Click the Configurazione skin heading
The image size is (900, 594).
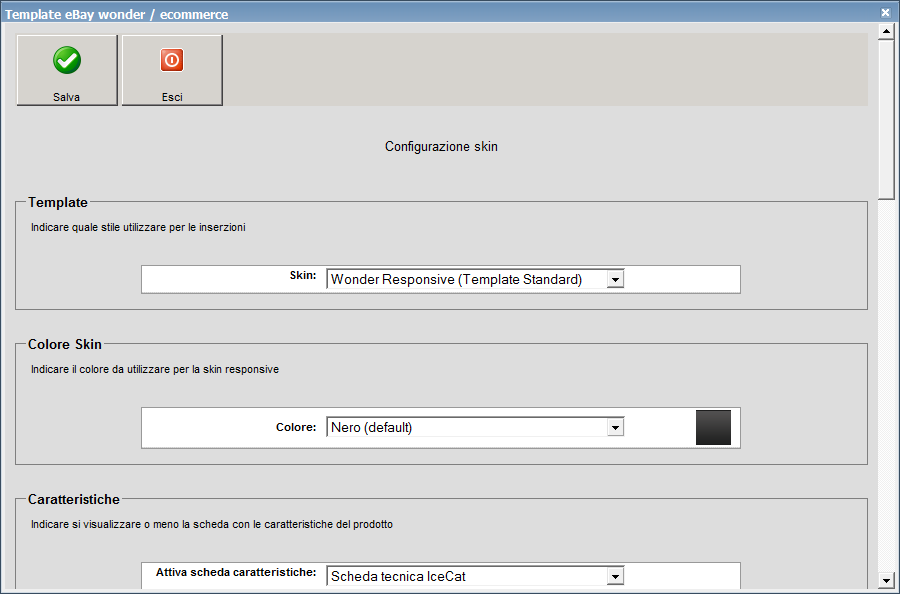coord(441,146)
